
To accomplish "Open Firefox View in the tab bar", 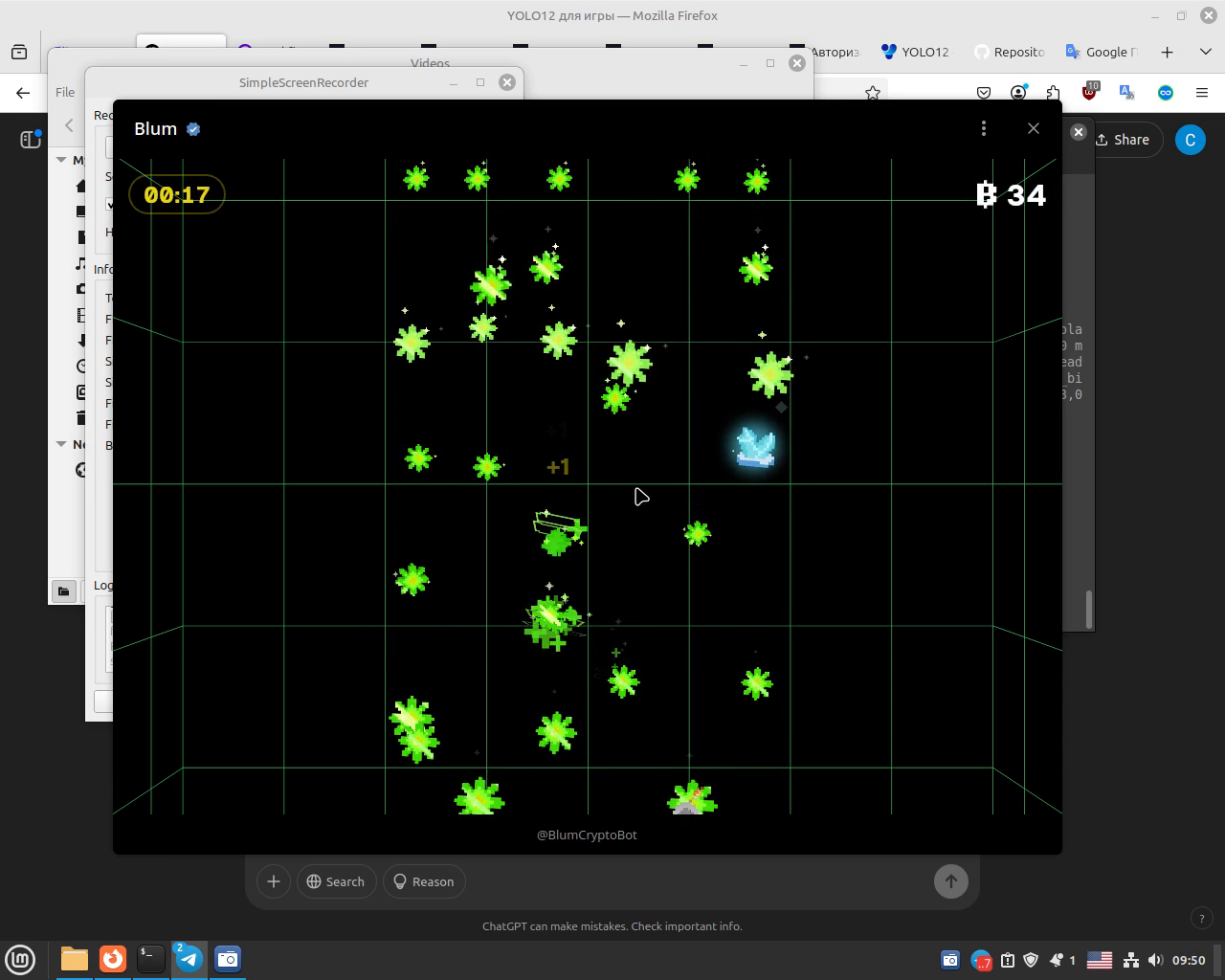I will 19,52.
